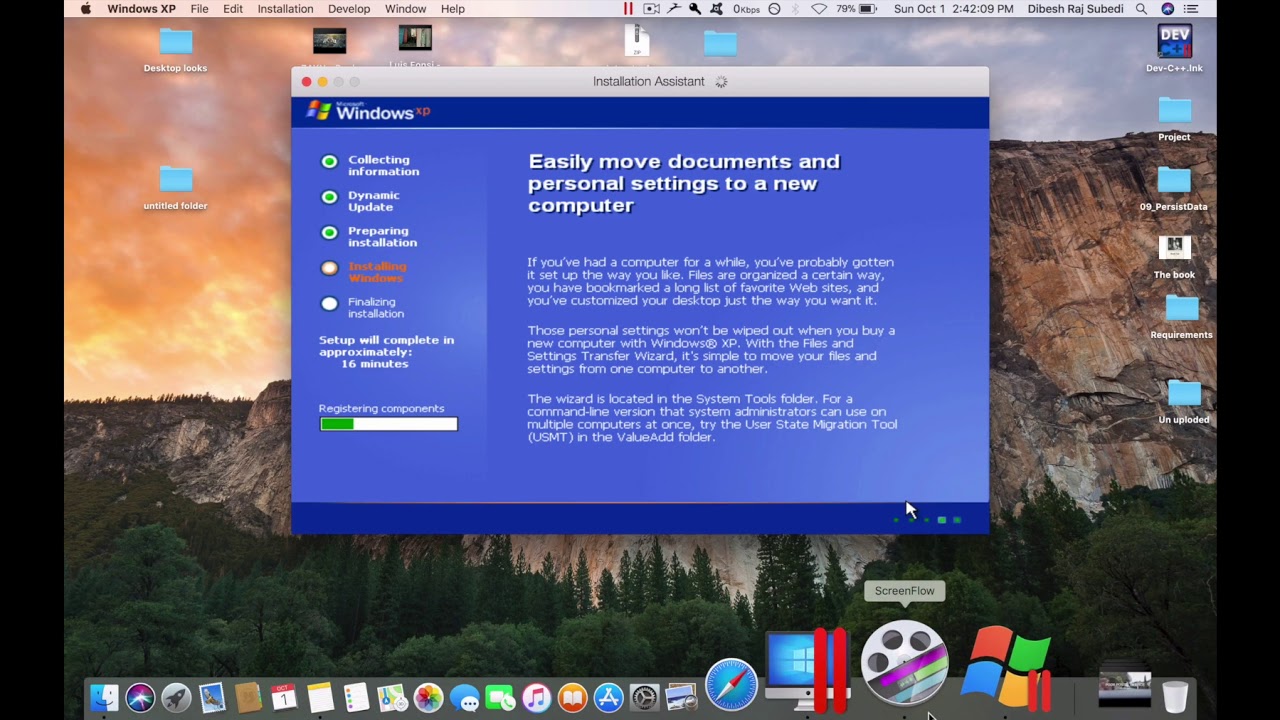Click the ScreenFlow camera menu bar icon
This screenshot has height=720, width=1280.
click(x=652, y=9)
